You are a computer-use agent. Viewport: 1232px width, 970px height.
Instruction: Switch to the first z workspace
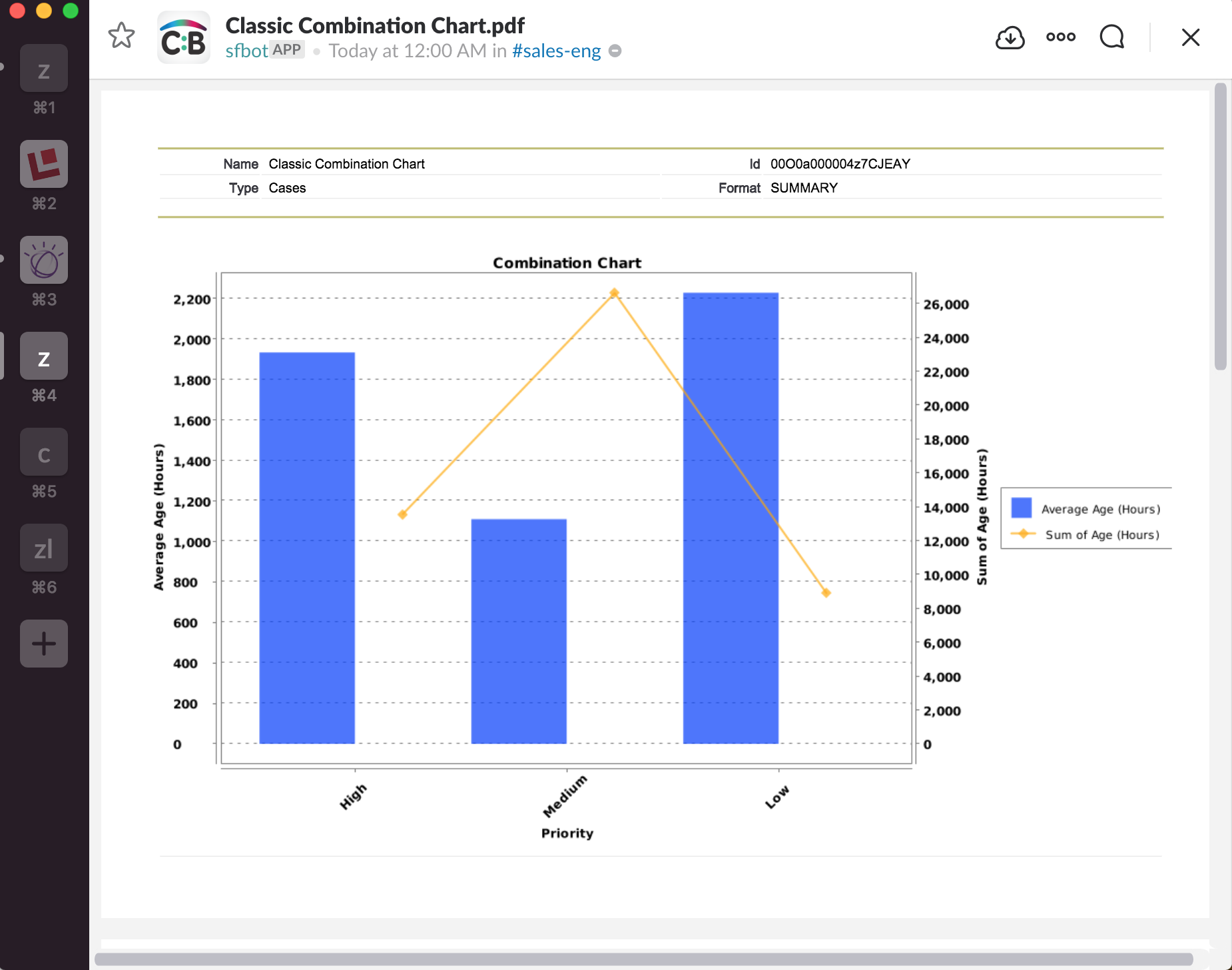(x=43, y=68)
